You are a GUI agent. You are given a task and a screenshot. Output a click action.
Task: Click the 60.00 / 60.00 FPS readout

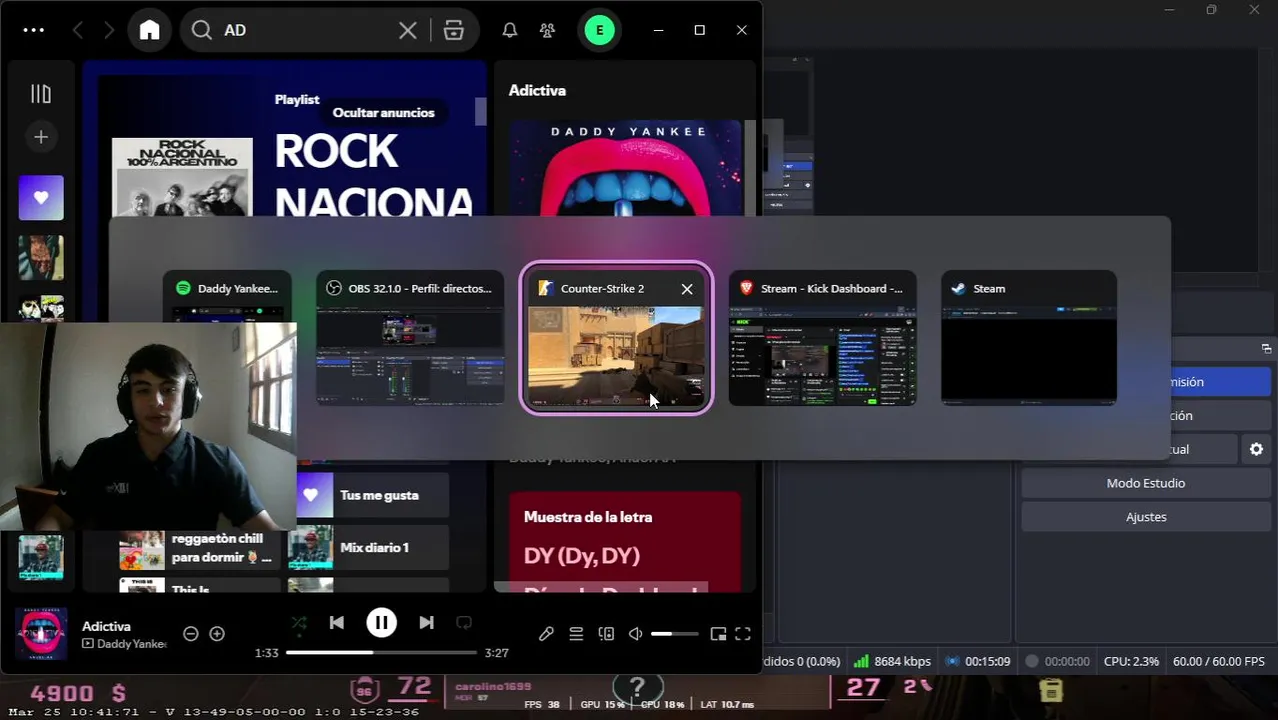[1219, 662]
